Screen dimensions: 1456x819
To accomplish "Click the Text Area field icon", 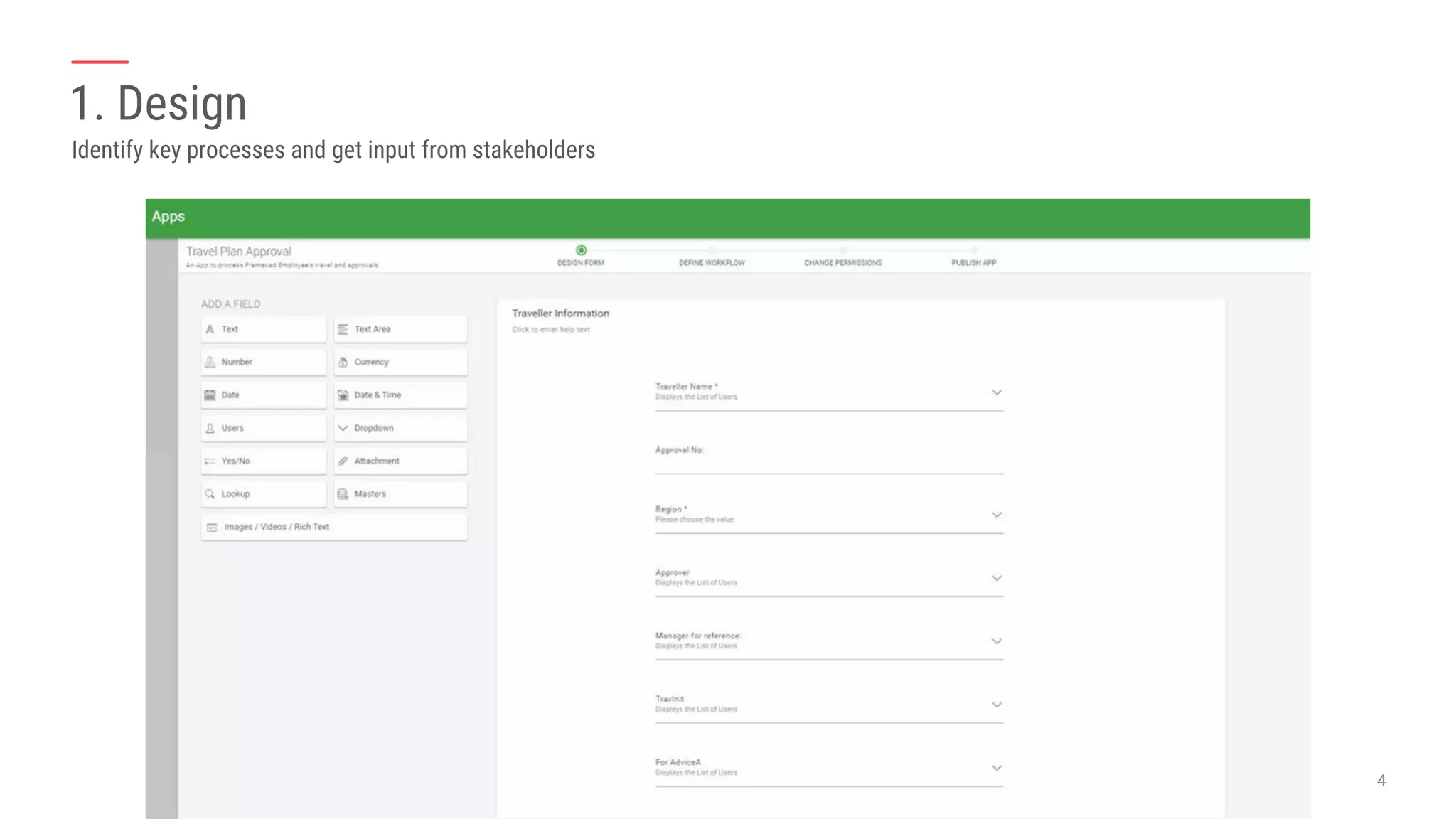I will click(343, 329).
